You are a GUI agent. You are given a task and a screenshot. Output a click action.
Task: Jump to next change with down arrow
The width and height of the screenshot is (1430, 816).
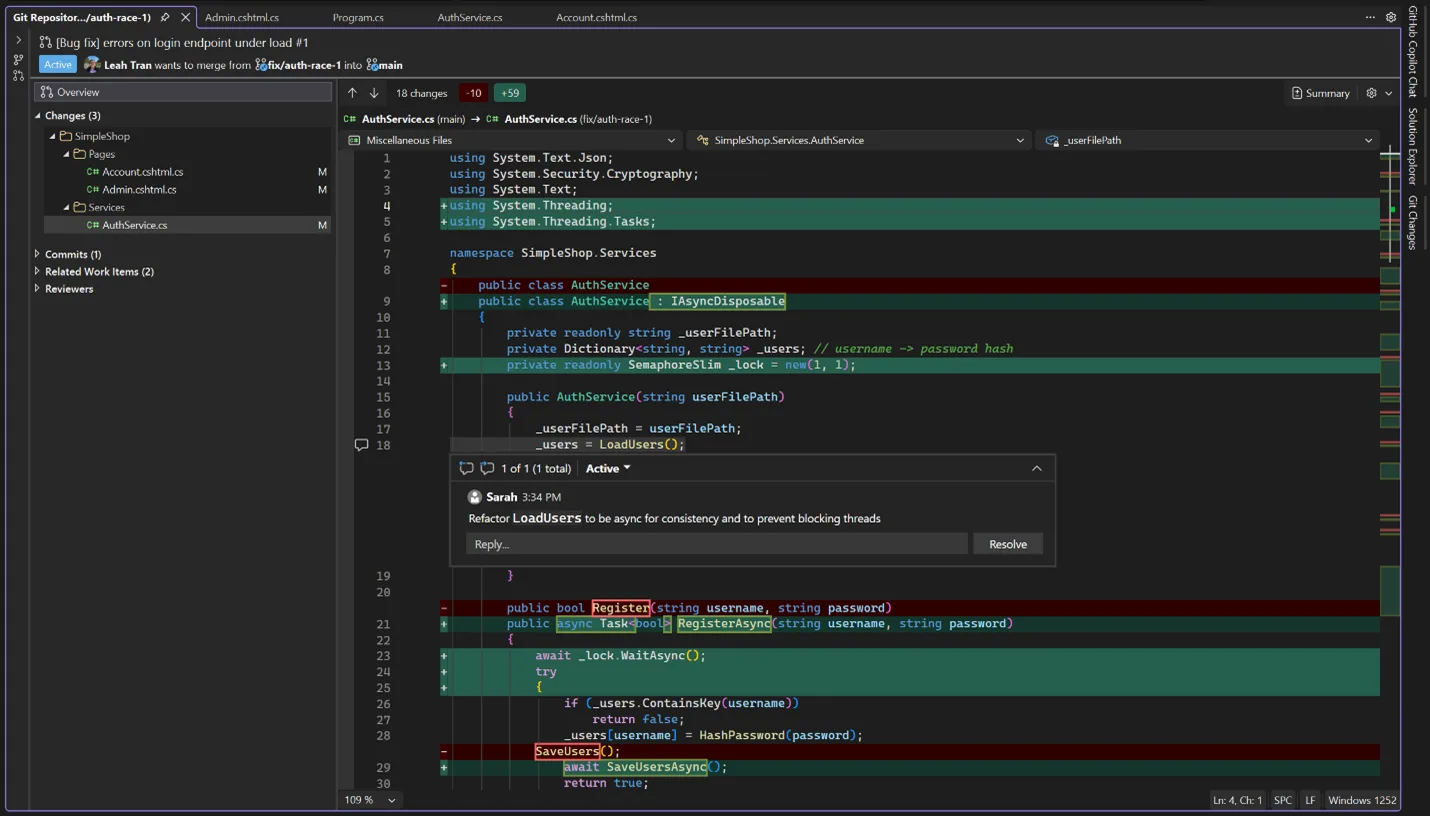(x=374, y=93)
